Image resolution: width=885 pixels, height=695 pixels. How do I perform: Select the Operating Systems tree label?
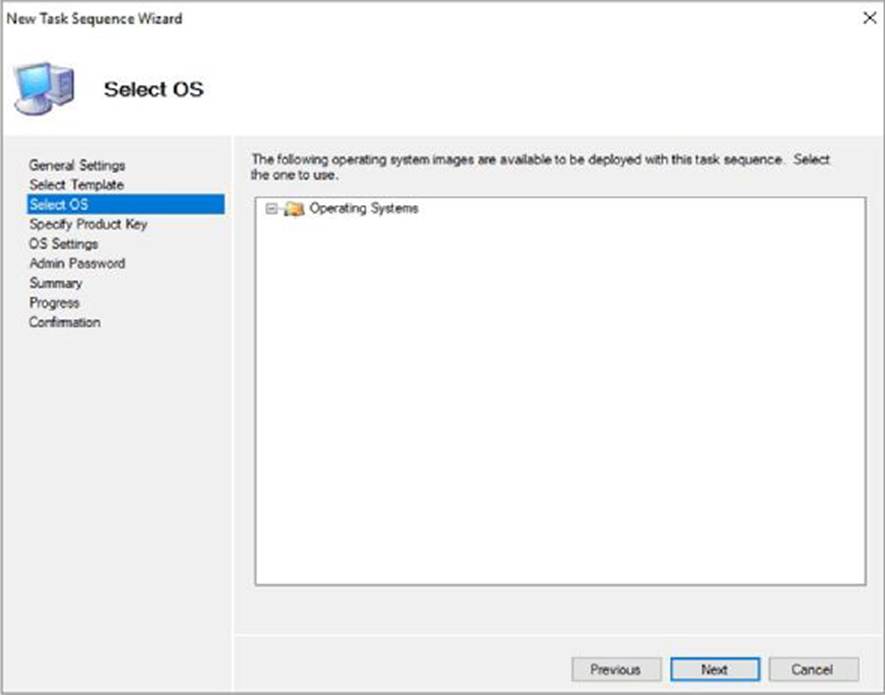click(x=363, y=209)
